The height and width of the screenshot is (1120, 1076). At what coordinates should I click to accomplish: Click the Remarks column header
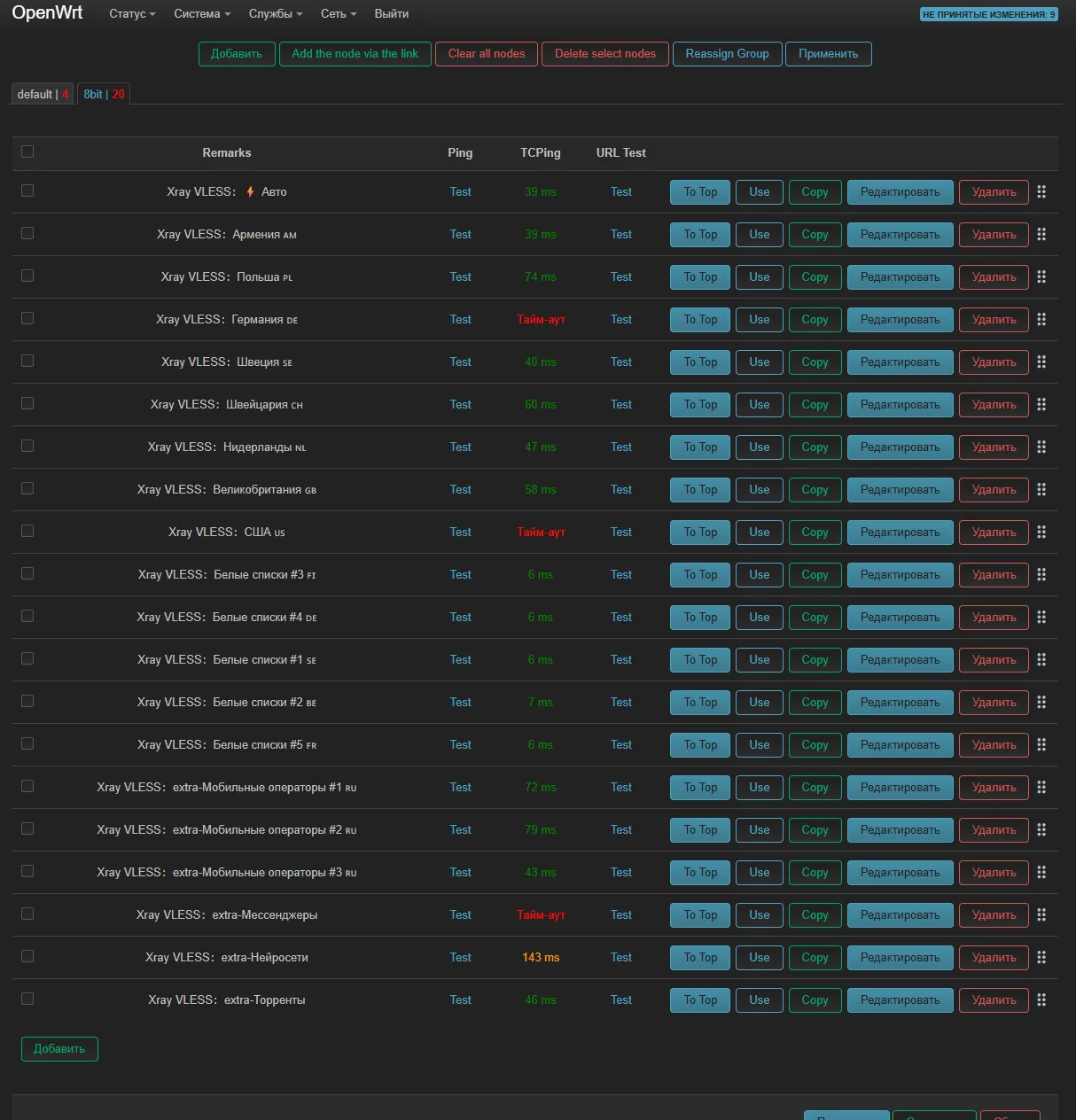226,152
